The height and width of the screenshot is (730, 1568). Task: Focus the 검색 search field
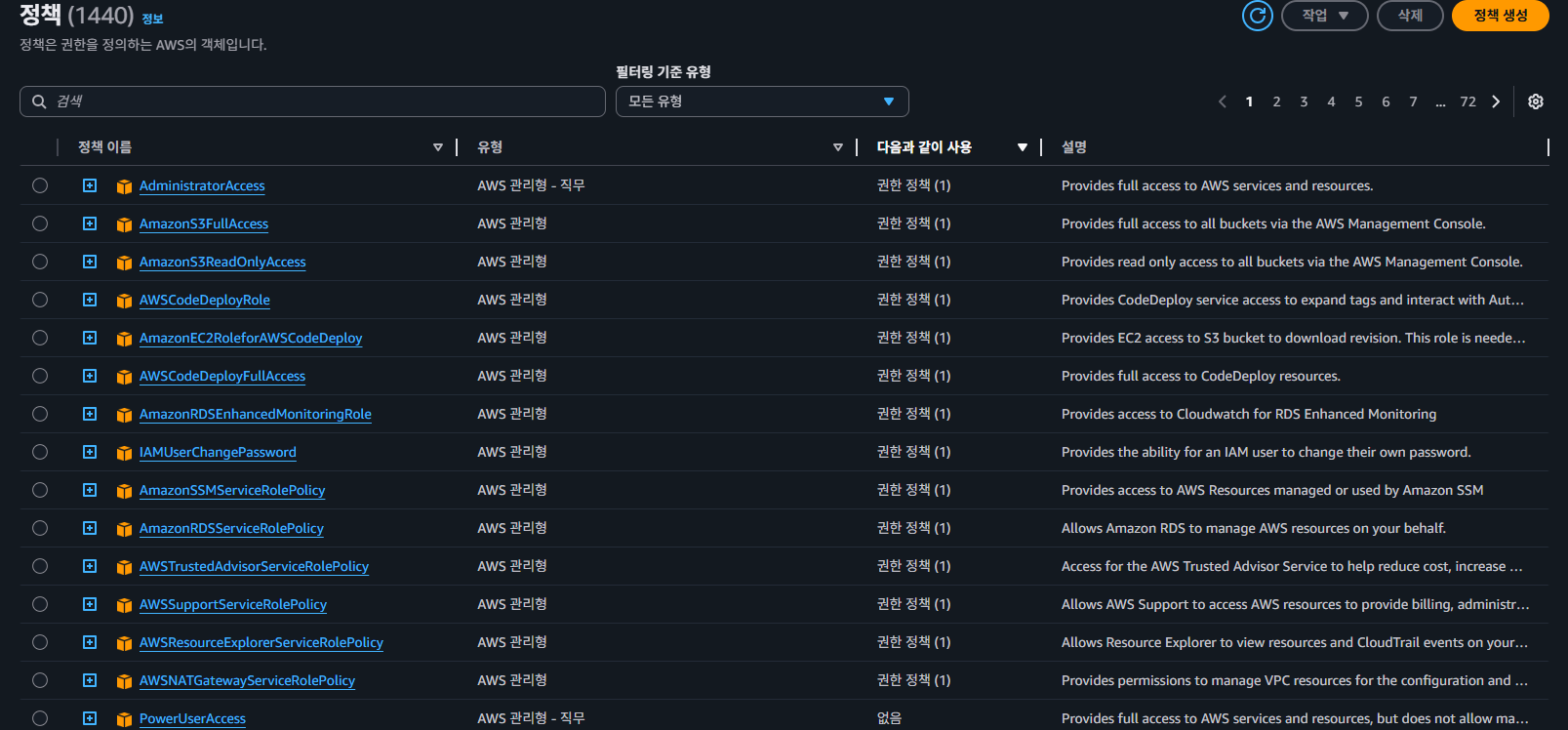312,101
